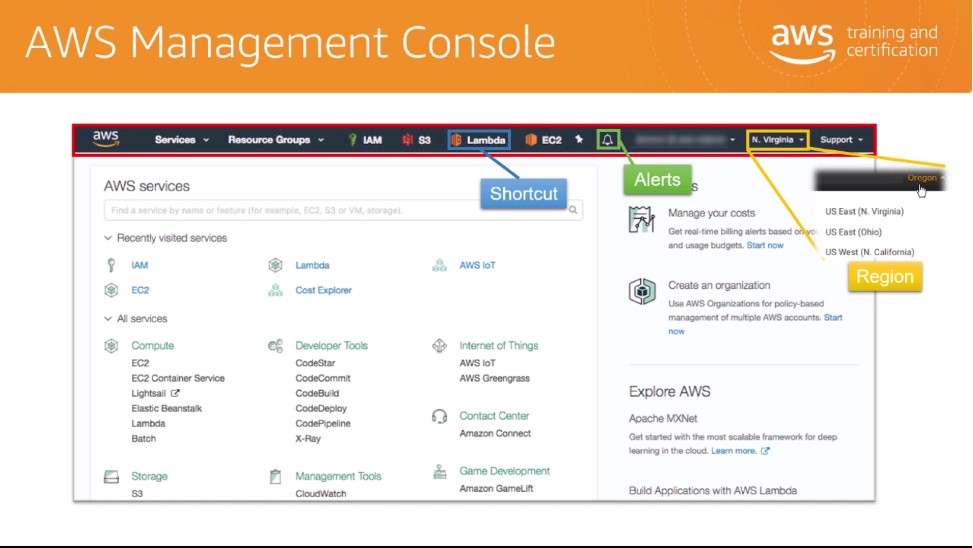Open the Support dropdown menu
This screenshot has width=973, height=548.
tap(841, 140)
